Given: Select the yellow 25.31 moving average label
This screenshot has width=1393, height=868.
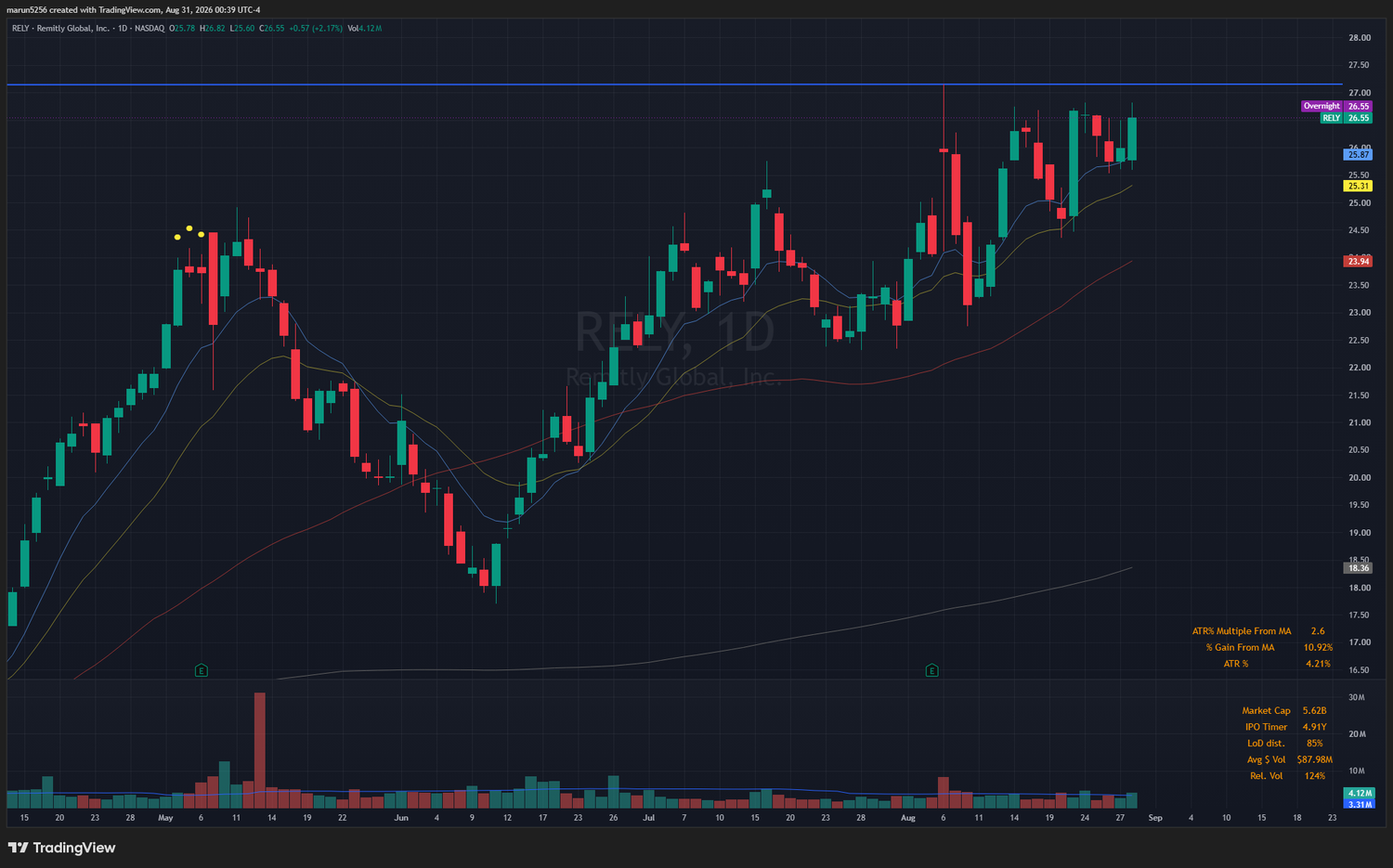Looking at the screenshot, I should click(x=1359, y=186).
